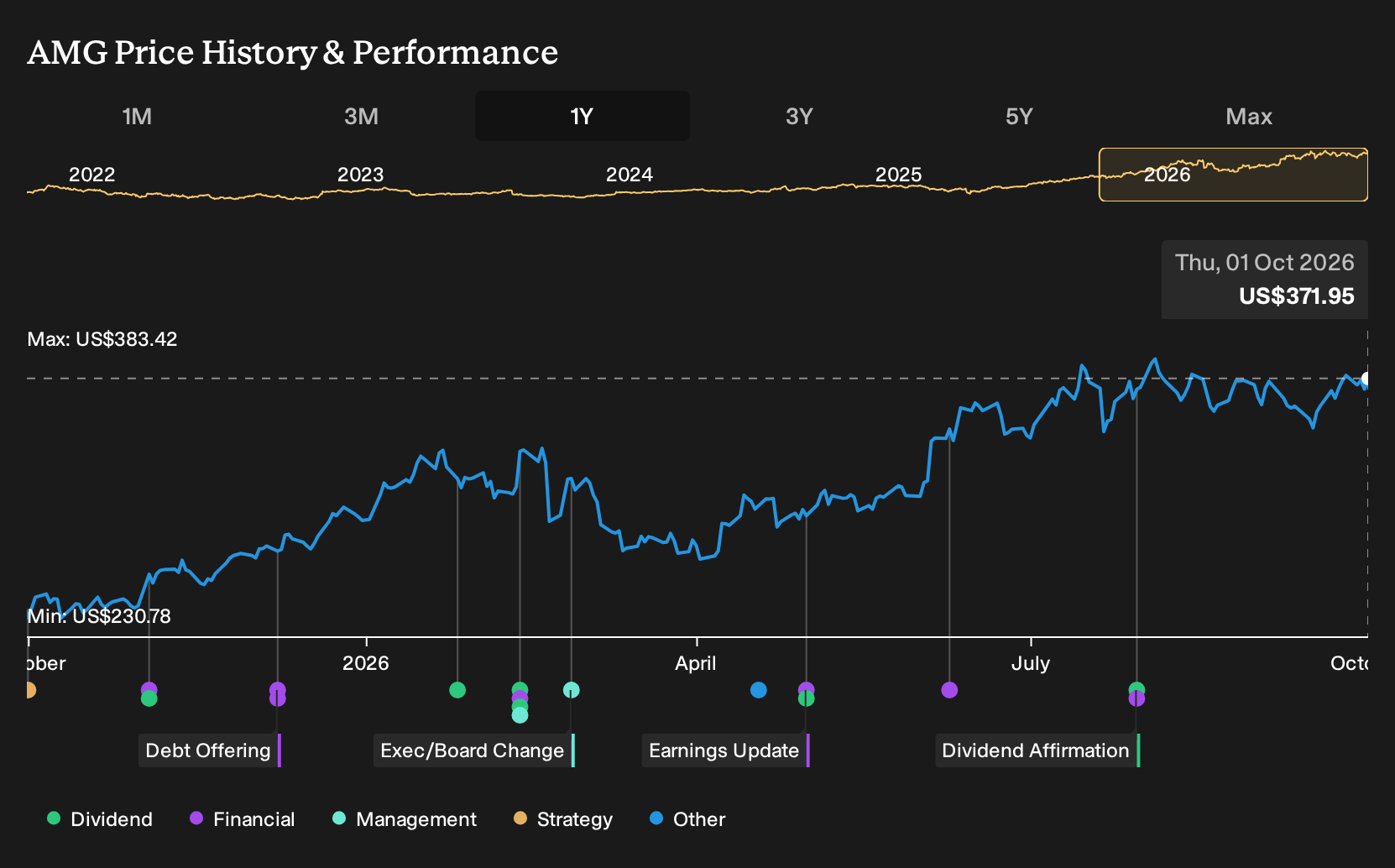This screenshot has height=868, width=1395.
Task: Click the topmost purple dot above Earnings Update label
Action: 806,689
